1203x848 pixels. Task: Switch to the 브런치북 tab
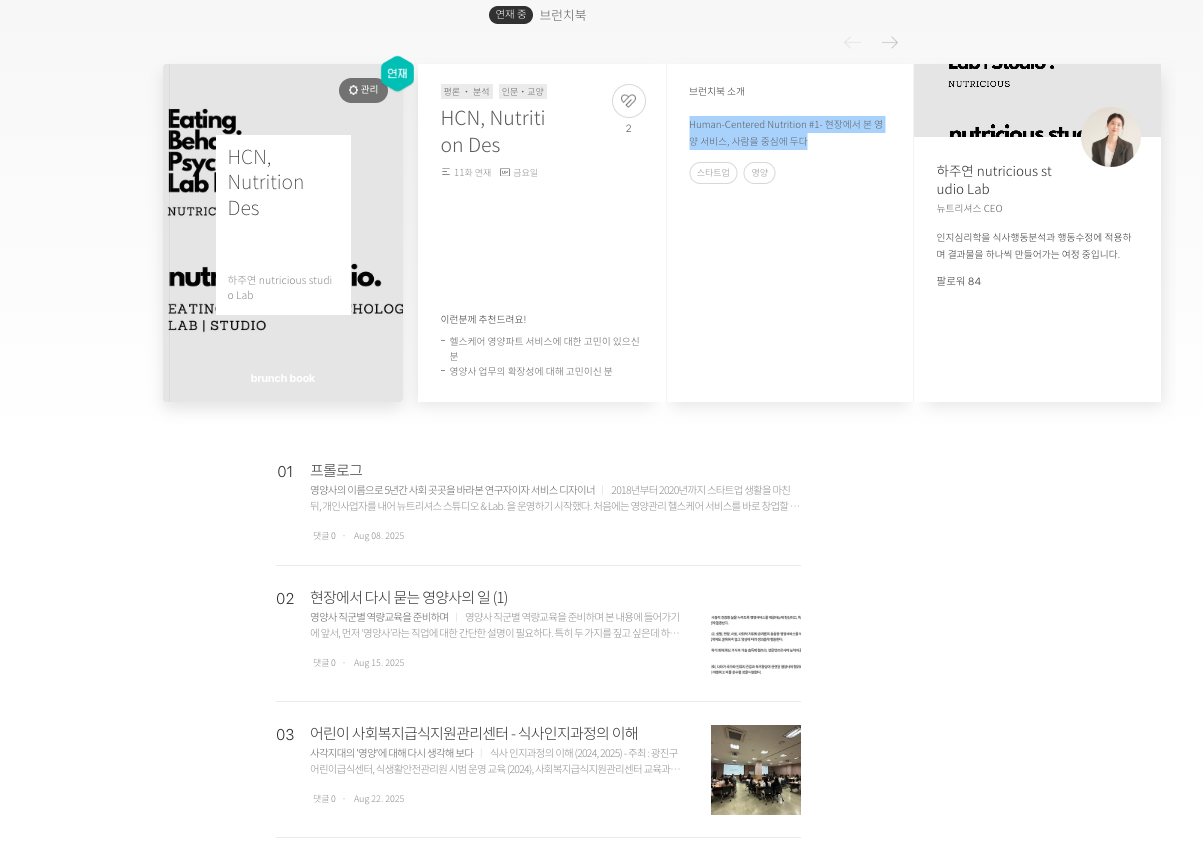(x=562, y=14)
